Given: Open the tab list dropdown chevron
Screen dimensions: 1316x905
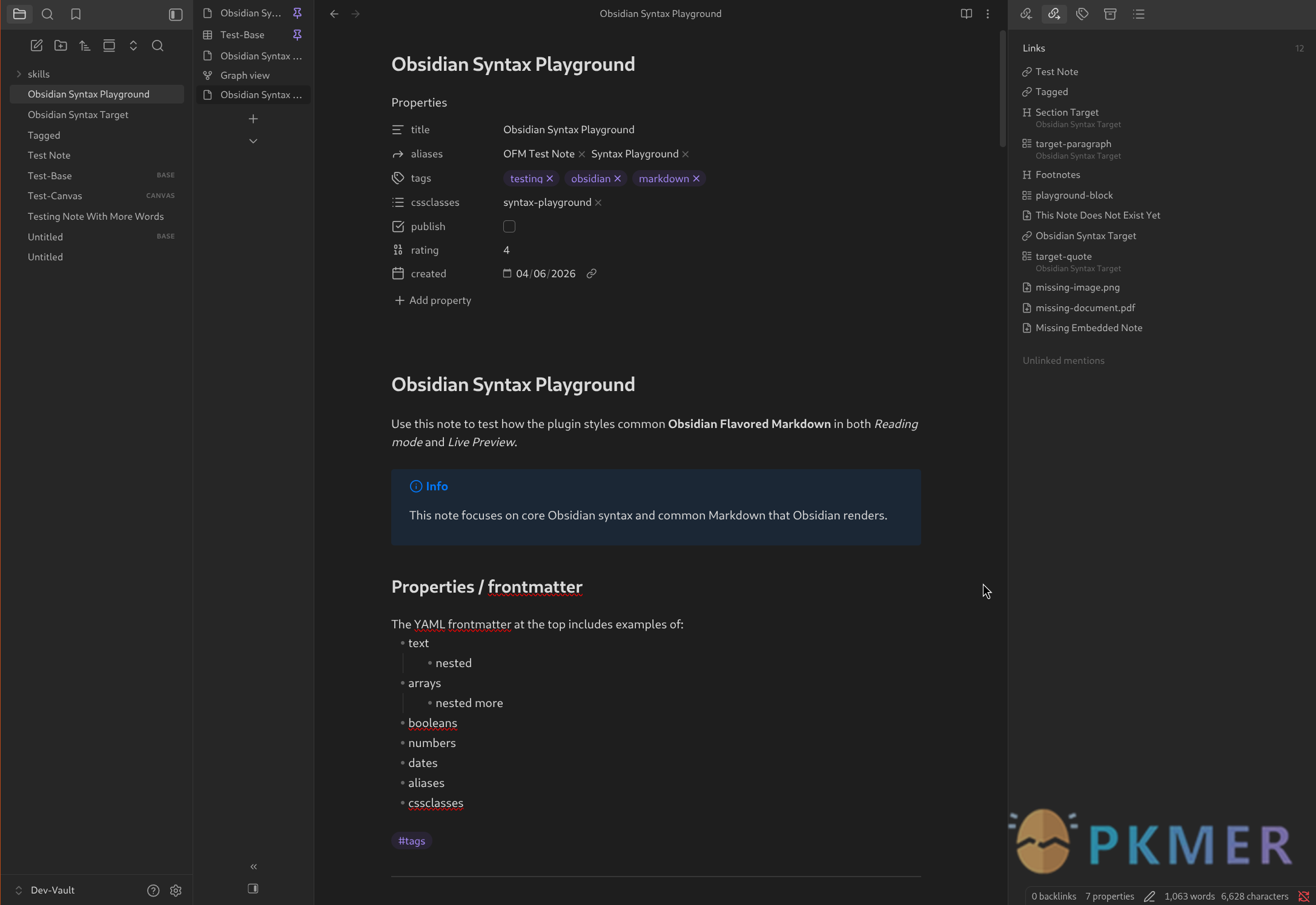Looking at the screenshot, I should pos(253,141).
